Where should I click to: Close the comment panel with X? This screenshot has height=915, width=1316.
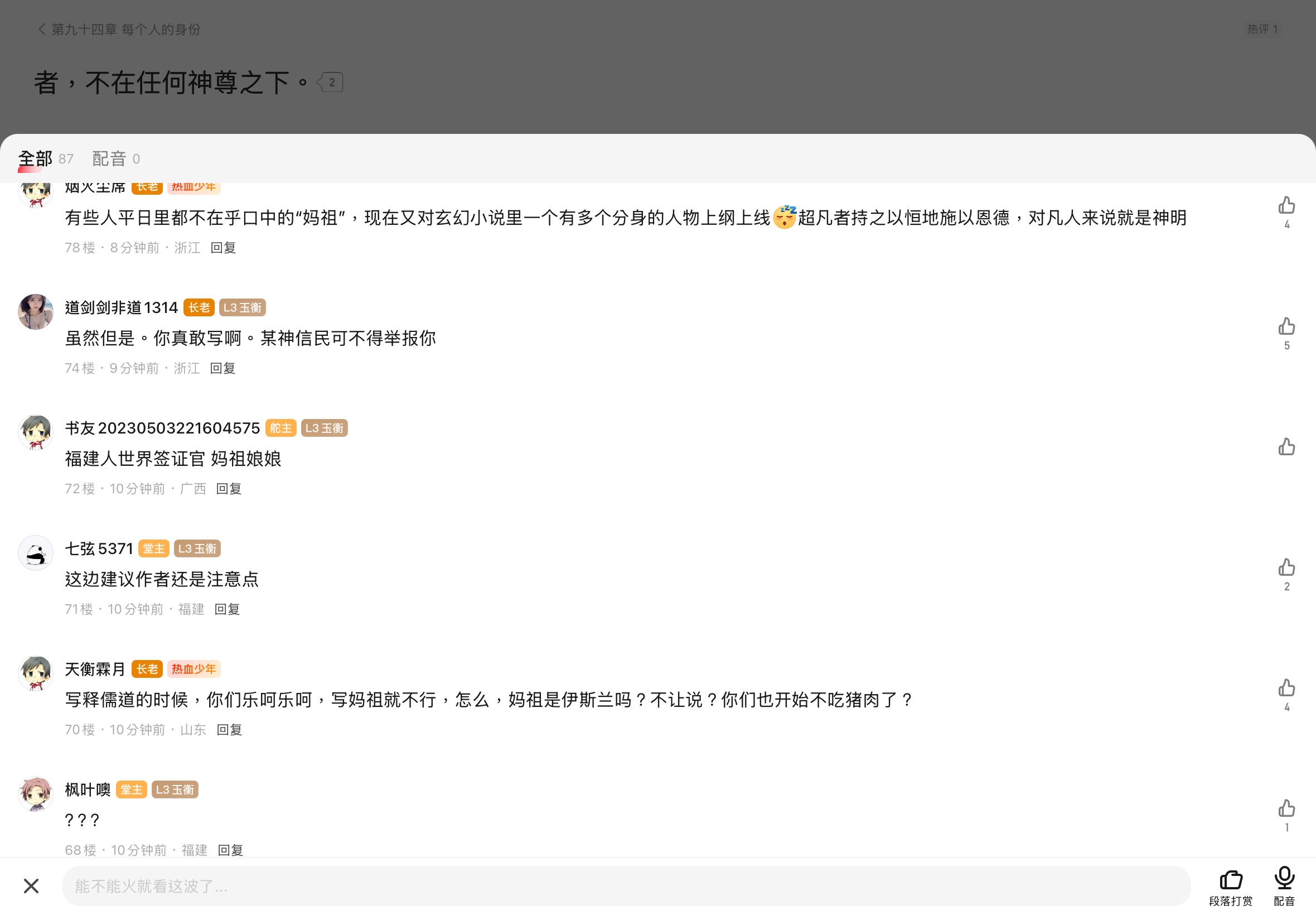pos(31,886)
